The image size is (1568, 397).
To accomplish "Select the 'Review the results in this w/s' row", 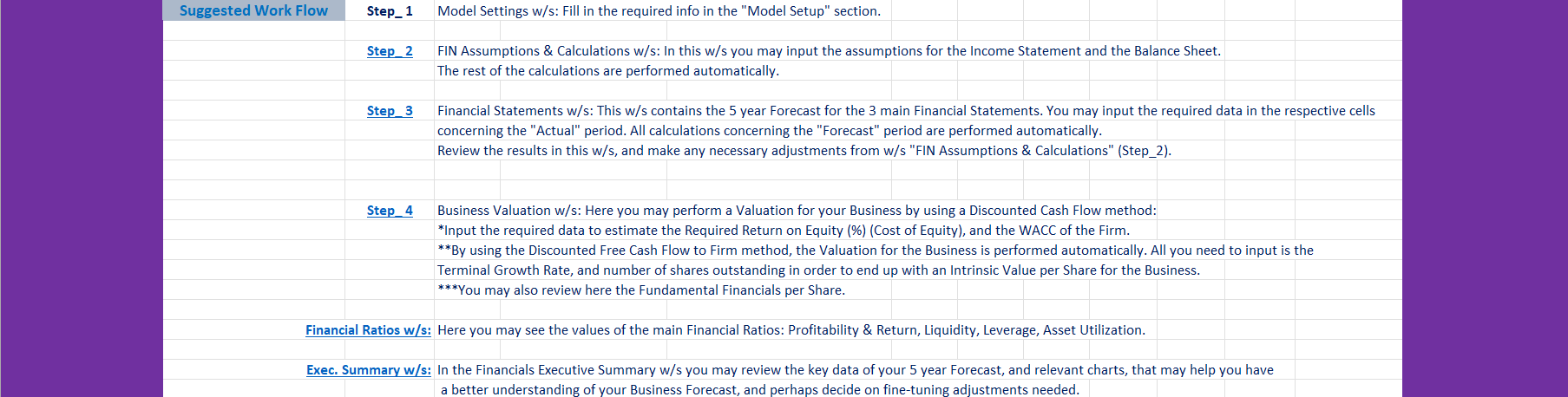I will tap(804, 151).
